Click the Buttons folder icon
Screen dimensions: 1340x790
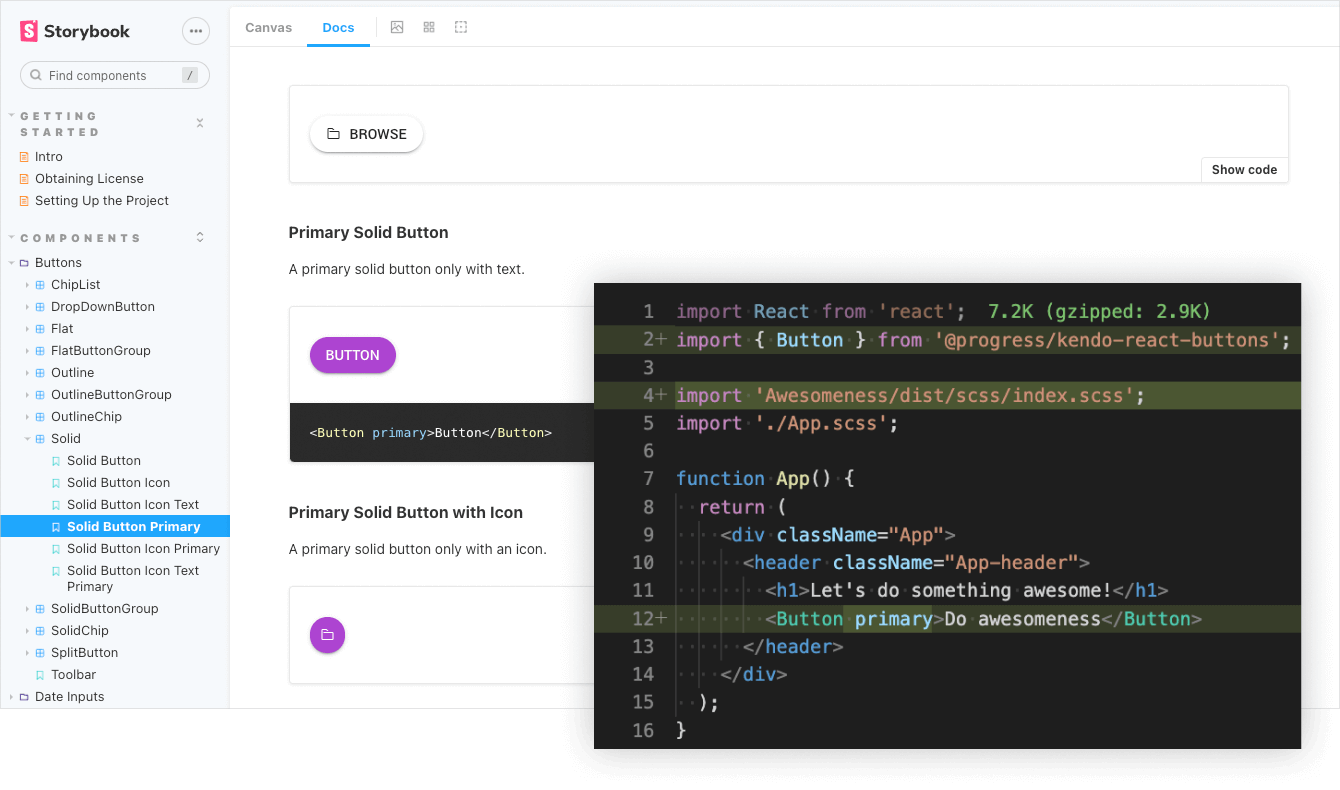click(24, 263)
